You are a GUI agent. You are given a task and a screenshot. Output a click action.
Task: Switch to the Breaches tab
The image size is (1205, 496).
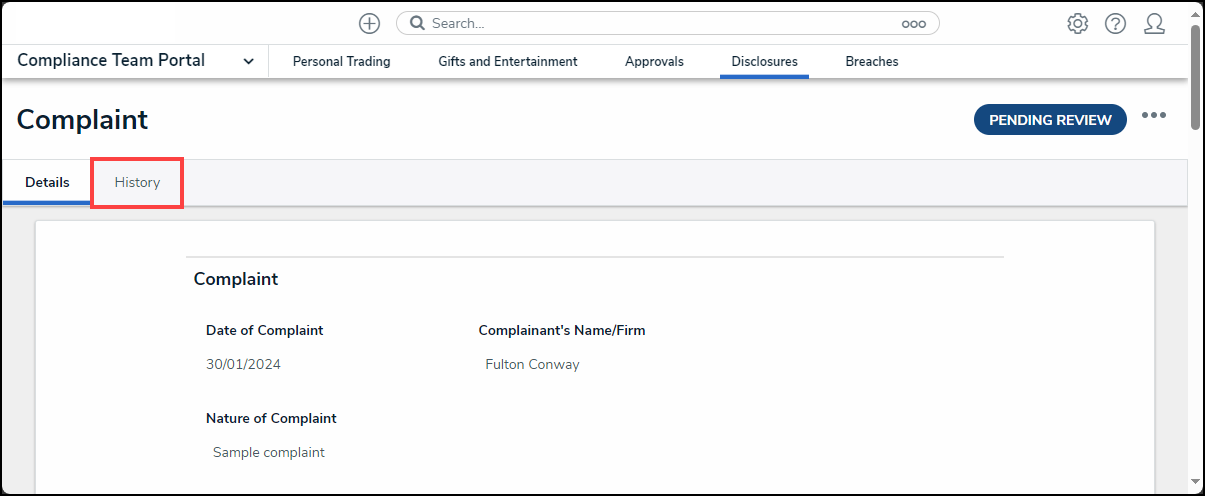pos(871,62)
